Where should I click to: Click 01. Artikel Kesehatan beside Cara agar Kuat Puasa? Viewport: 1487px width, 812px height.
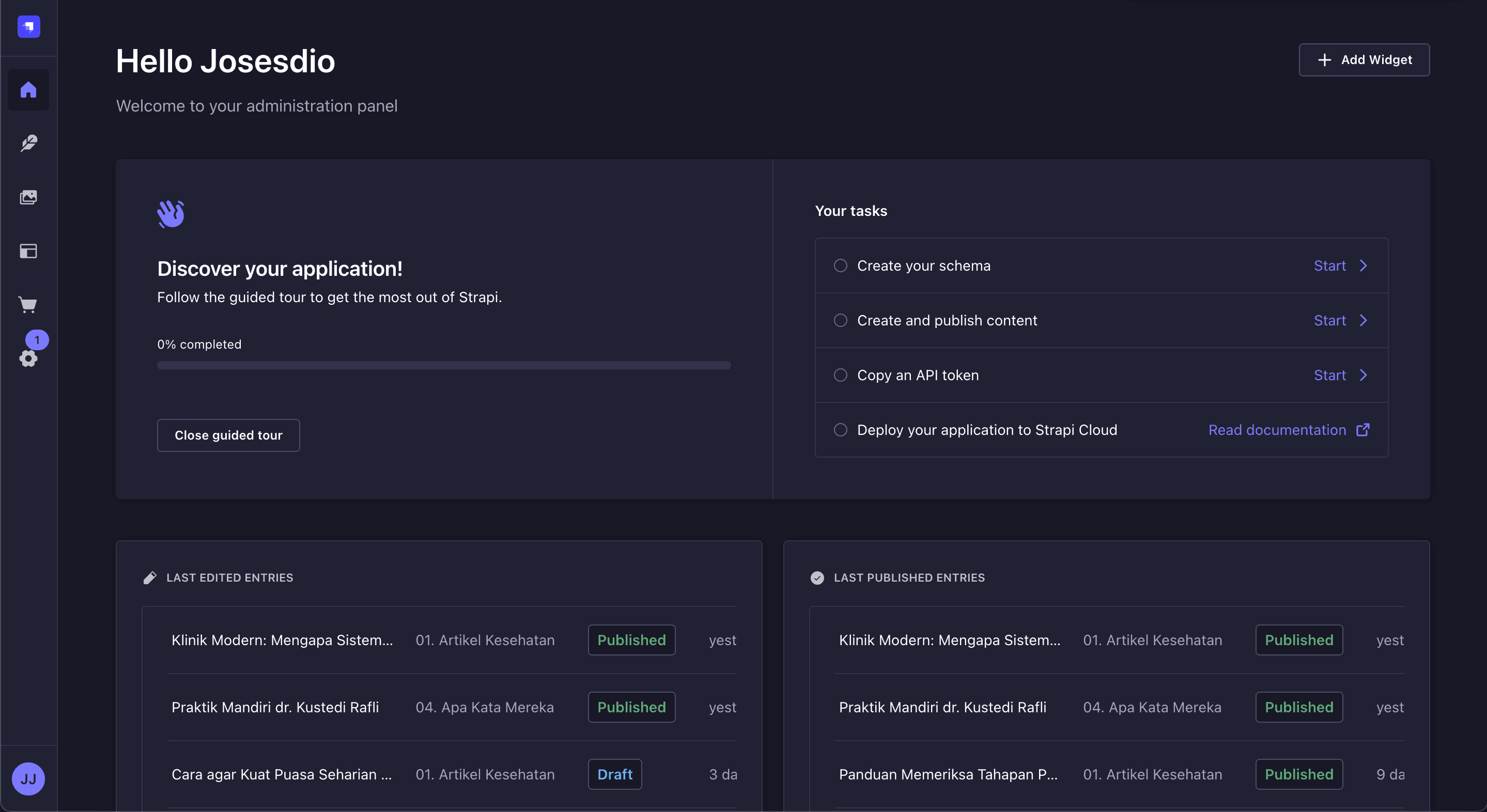[485, 774]
